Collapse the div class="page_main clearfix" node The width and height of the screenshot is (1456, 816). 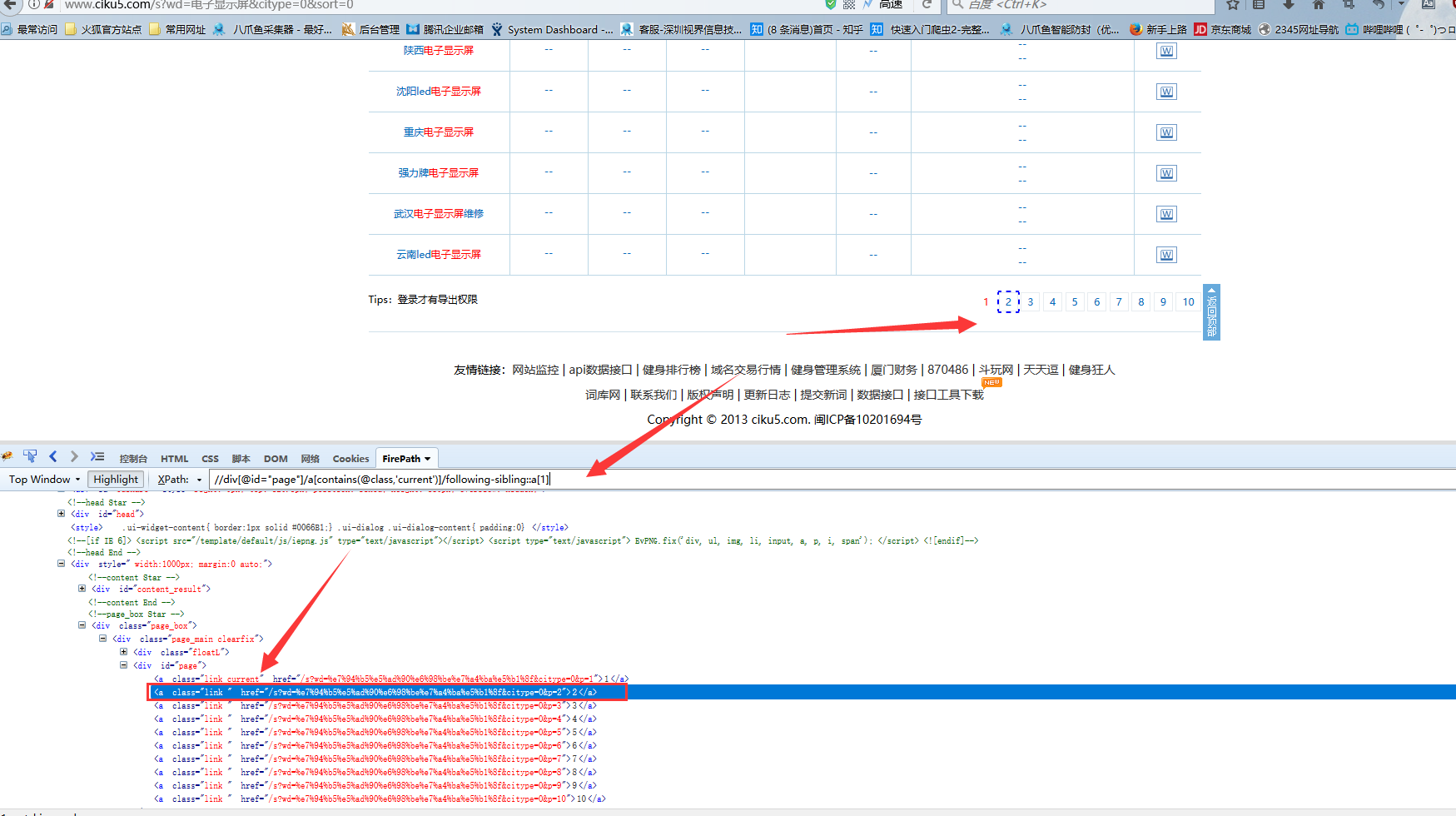click(102, 639)
